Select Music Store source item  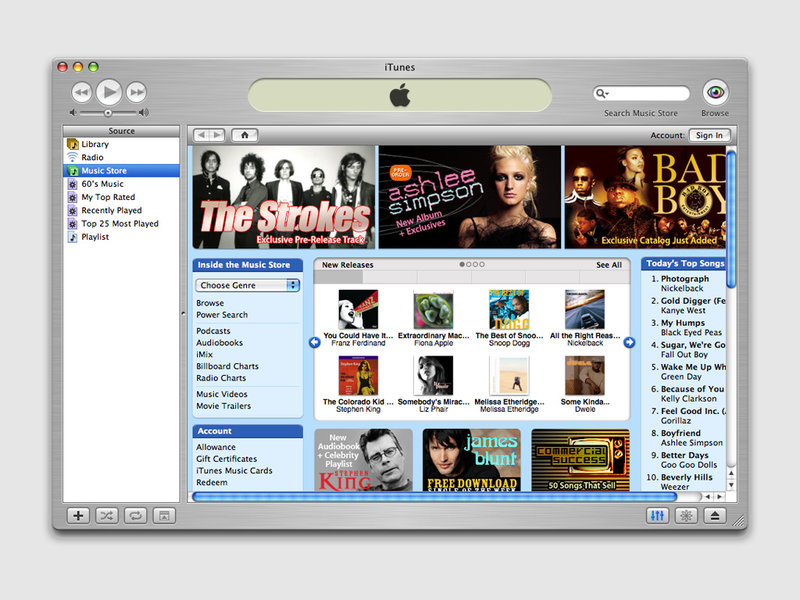click(x=121, y=170)
